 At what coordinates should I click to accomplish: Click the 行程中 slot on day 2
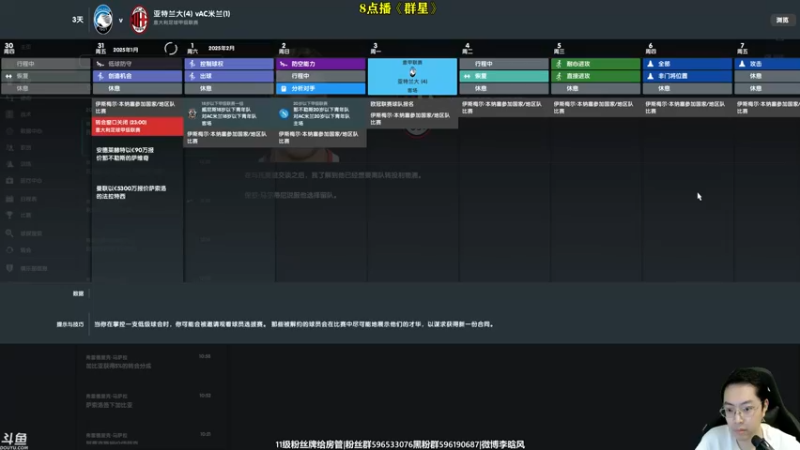point(321,76)
